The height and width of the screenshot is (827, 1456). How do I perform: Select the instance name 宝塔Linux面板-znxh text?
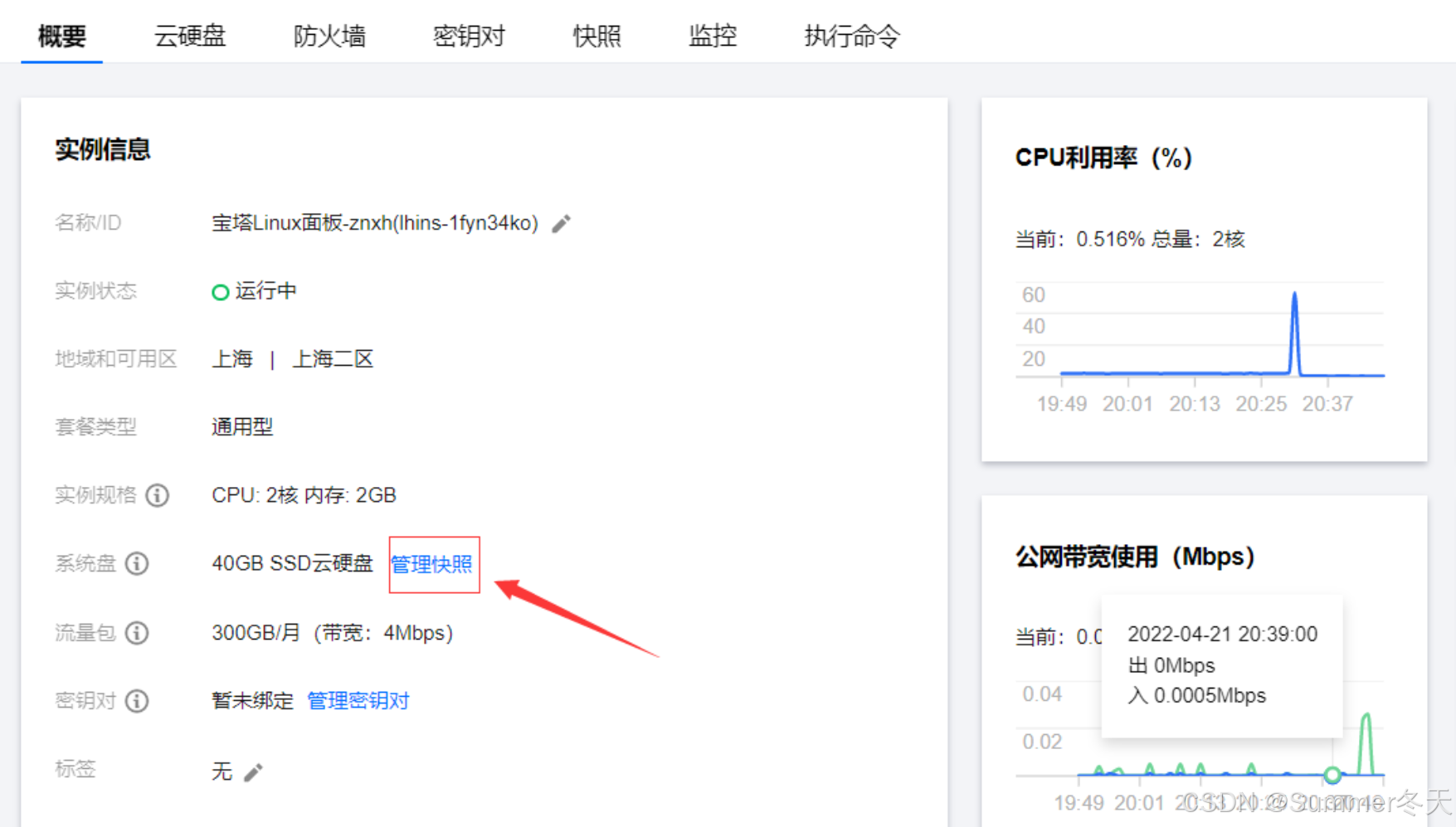[375, 223]
